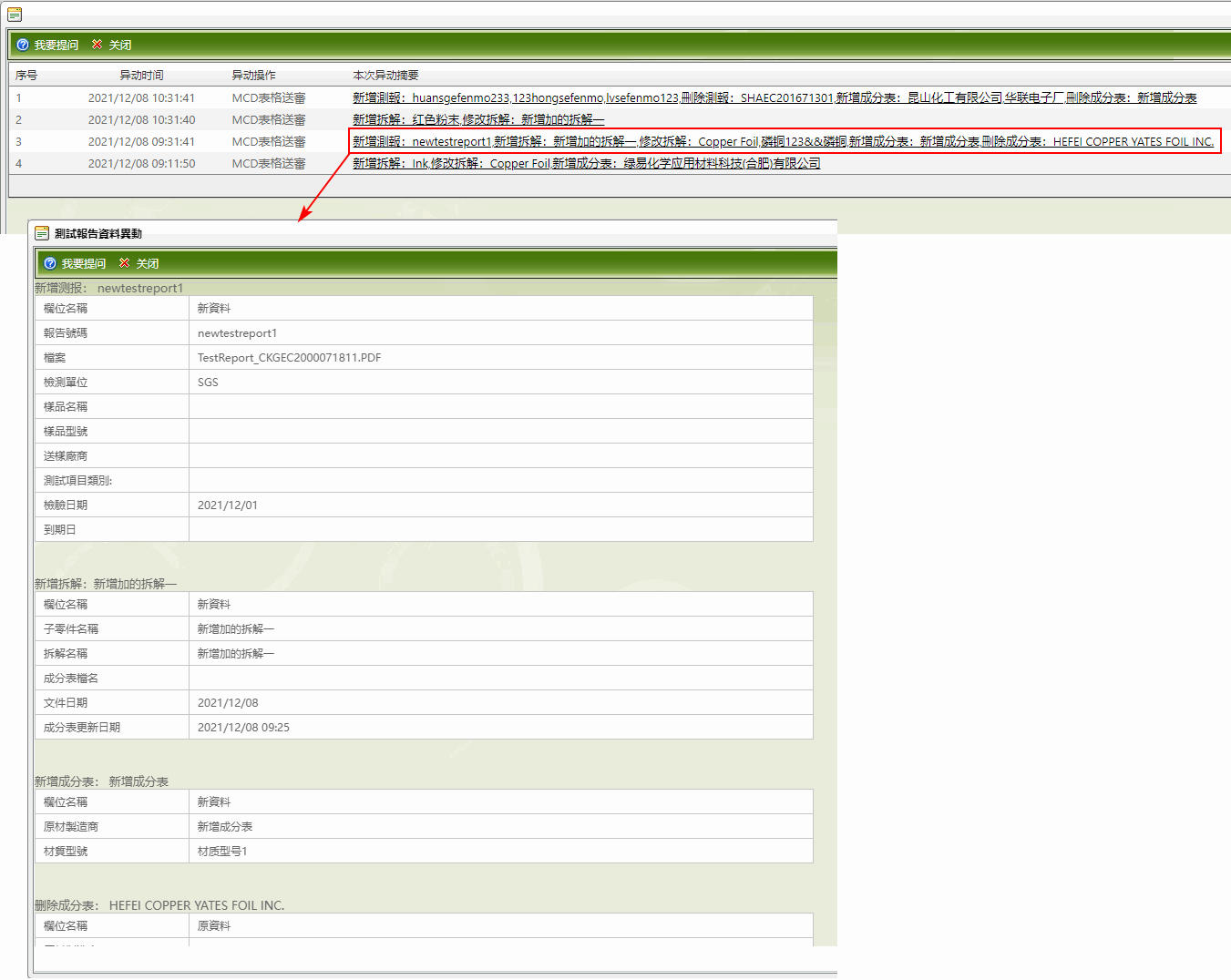This screenshot has height=980, width=1231.
Task: Click the 到期日 field label
Action: pyautogui.click(x=60, y=530)
